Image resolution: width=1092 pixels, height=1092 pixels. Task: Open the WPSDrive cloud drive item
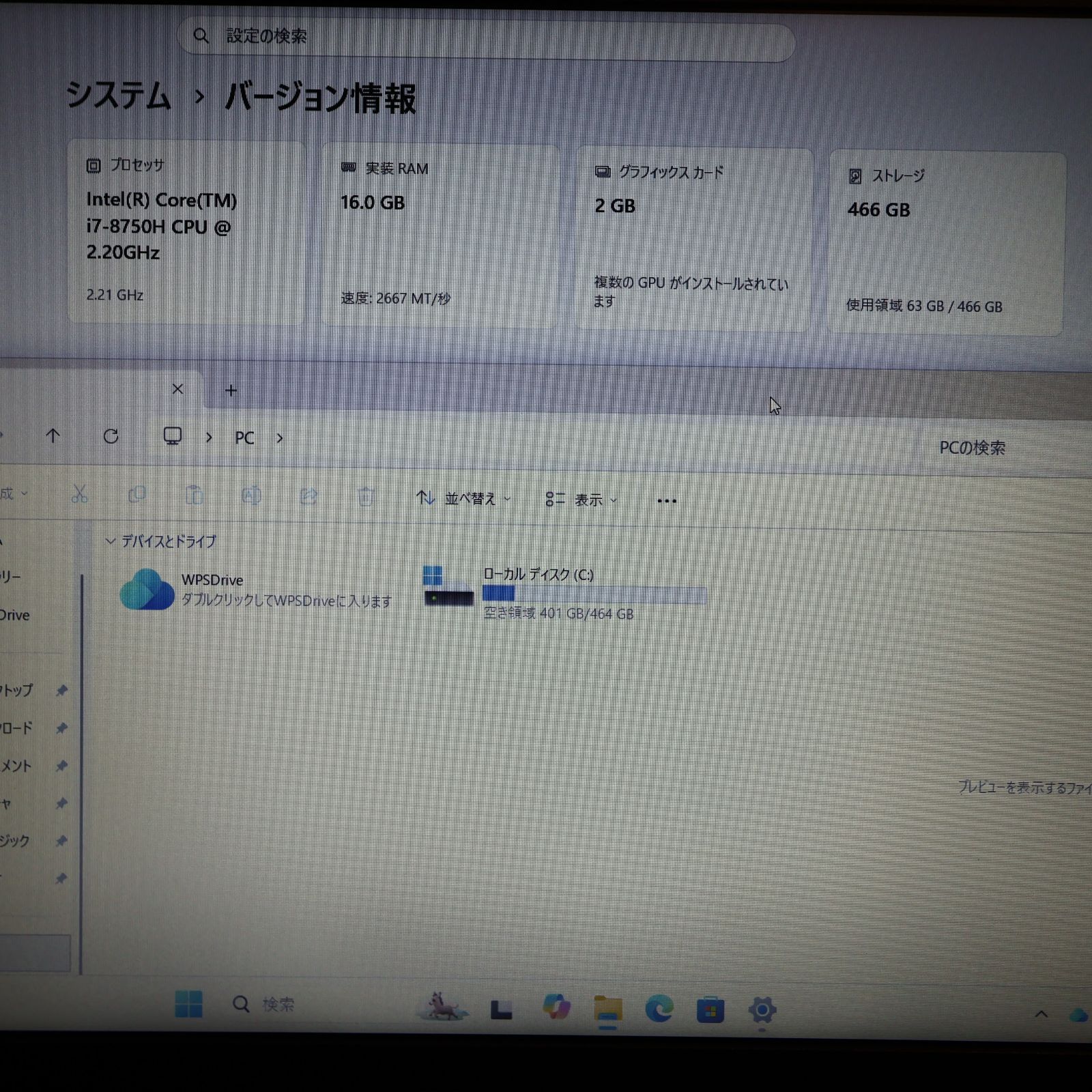tap(256, 590)
